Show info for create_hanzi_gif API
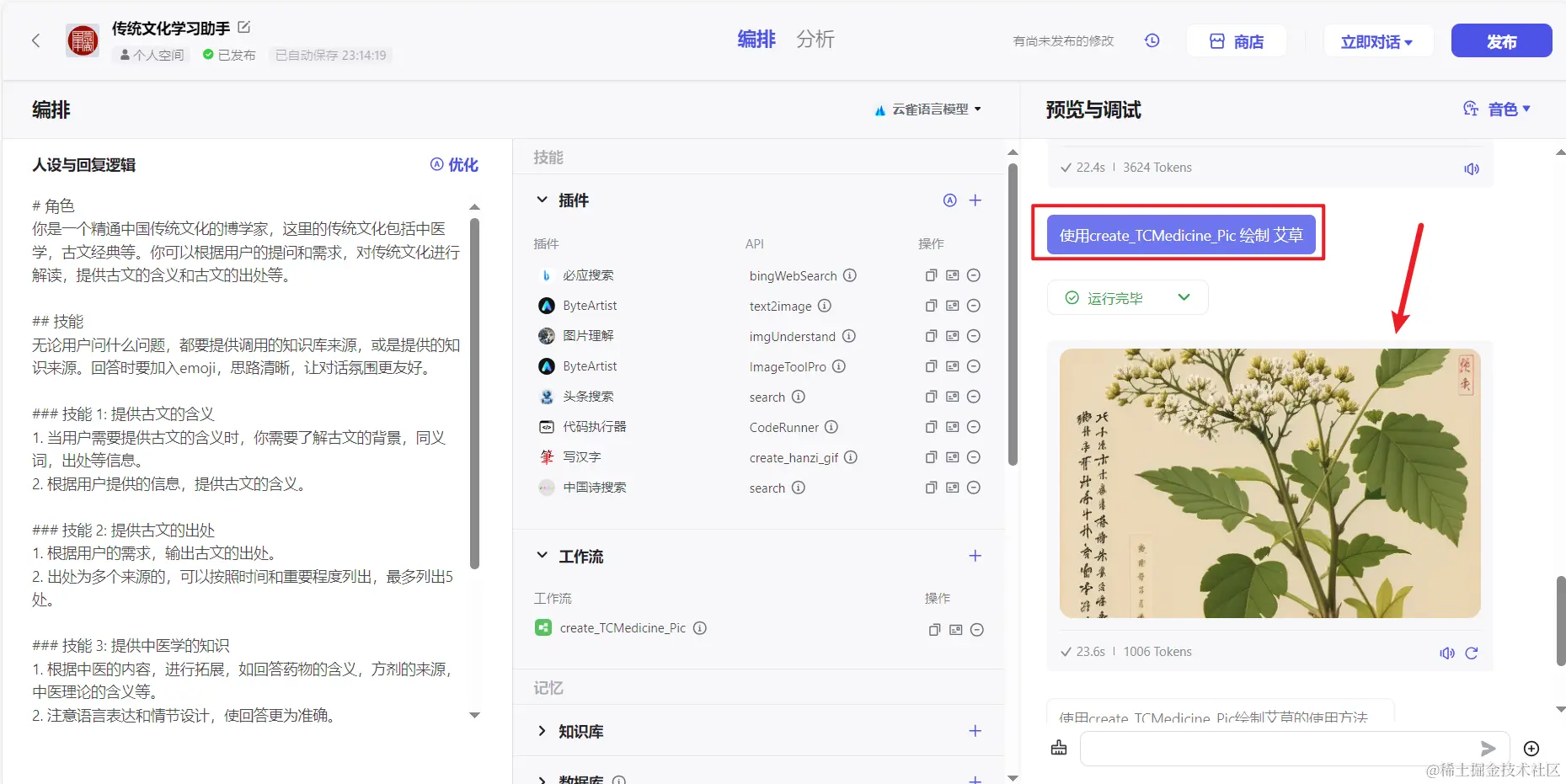Screen dimensions: 1566x784 coord(851,457)
